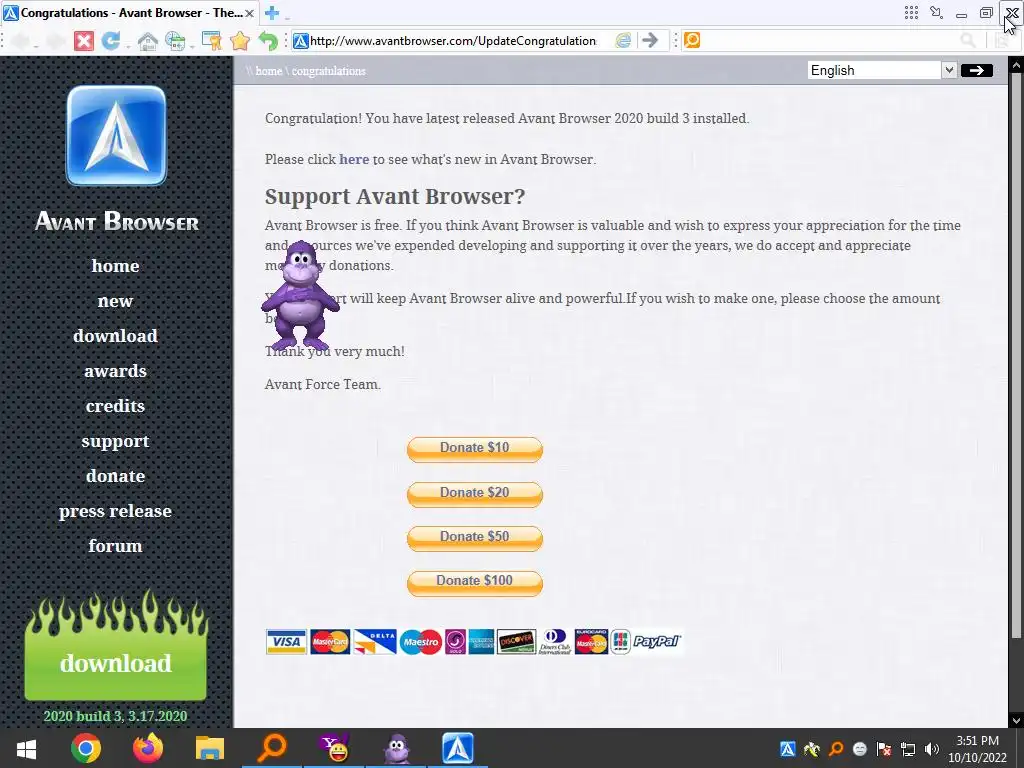Open the Windows Start button
The image size is (1024, 768).
[x=26, y=748]
